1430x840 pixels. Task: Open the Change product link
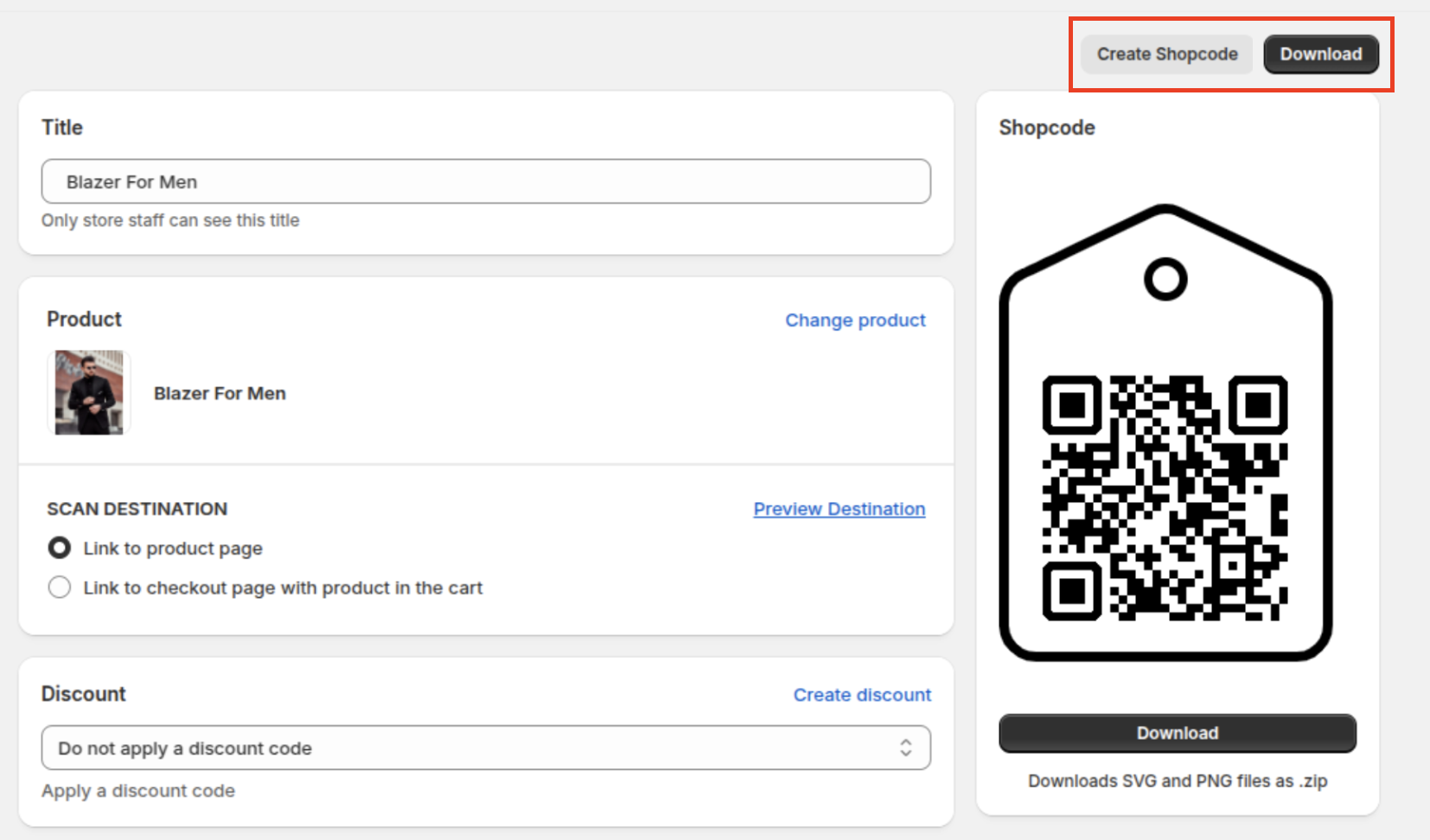coord(855,321)
